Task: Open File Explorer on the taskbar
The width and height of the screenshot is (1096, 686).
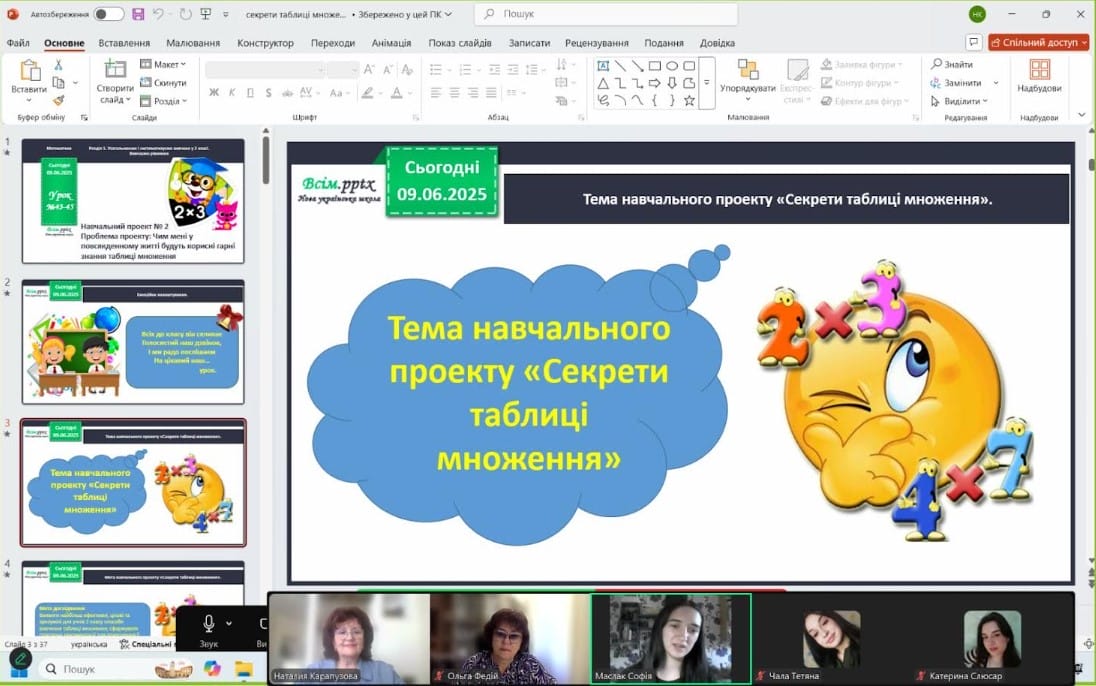Action: pos(243,669)
